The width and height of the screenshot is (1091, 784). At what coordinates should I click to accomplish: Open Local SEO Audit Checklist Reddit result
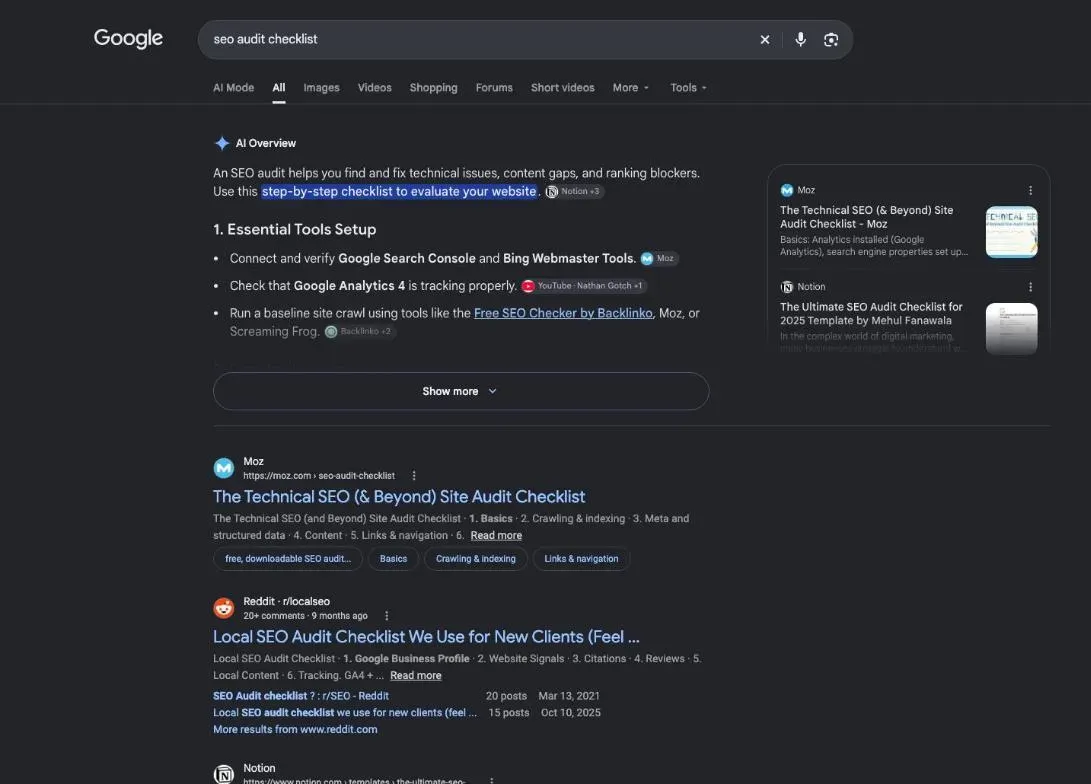click(x=426, y=637)
